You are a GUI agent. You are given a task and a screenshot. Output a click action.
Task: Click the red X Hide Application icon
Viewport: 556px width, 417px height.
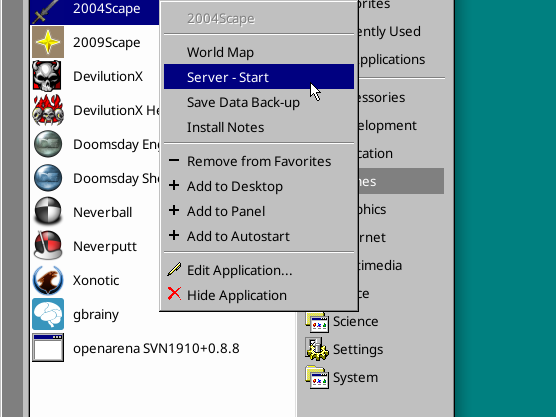pos(174,294)
